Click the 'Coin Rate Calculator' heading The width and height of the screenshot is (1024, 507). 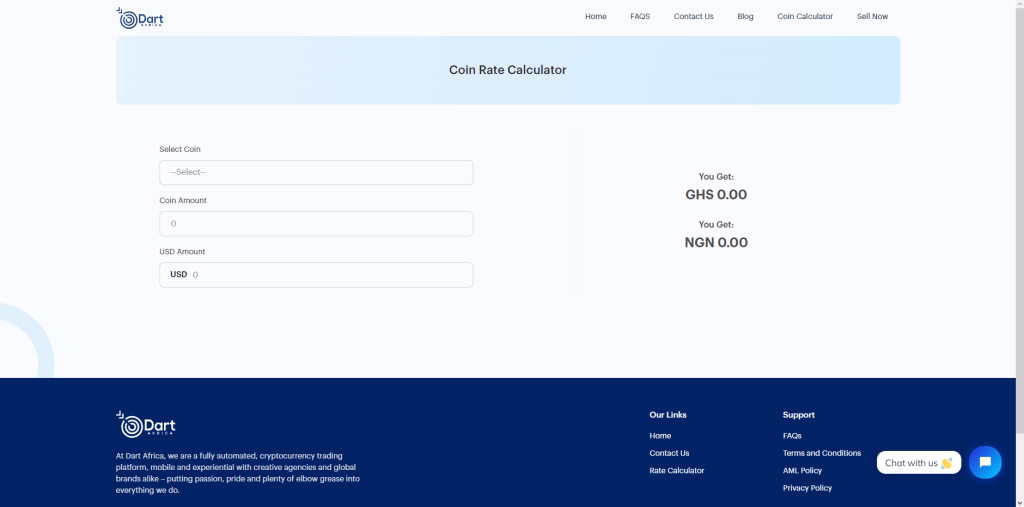(507, 70)
